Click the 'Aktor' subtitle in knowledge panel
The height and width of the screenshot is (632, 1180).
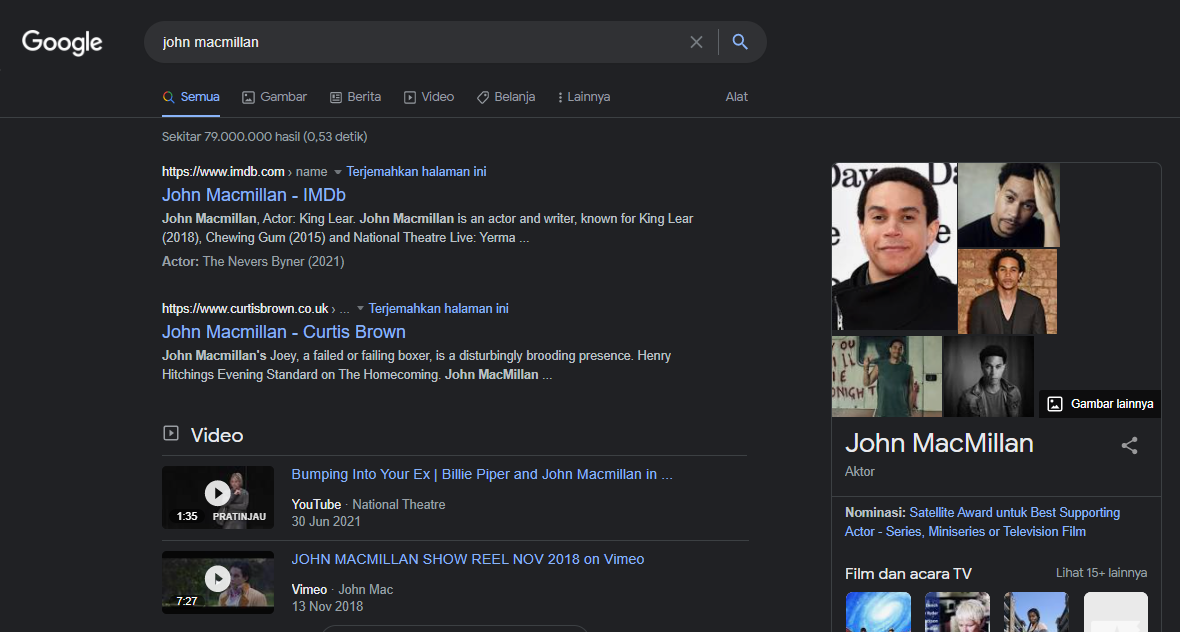[x=859, y=472]
